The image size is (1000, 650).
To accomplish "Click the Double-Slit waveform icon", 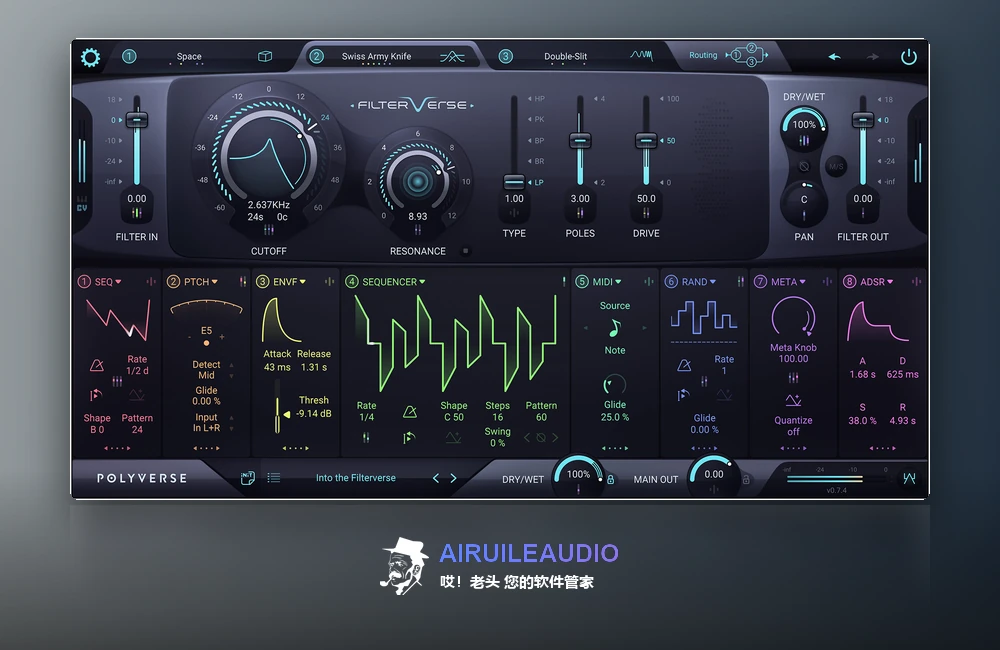I will point(642,55).
